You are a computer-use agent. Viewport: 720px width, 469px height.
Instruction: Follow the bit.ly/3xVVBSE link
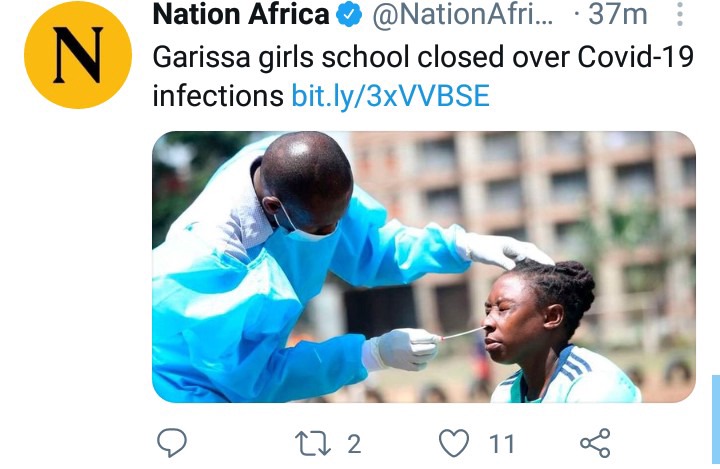[x=391, y=96]
